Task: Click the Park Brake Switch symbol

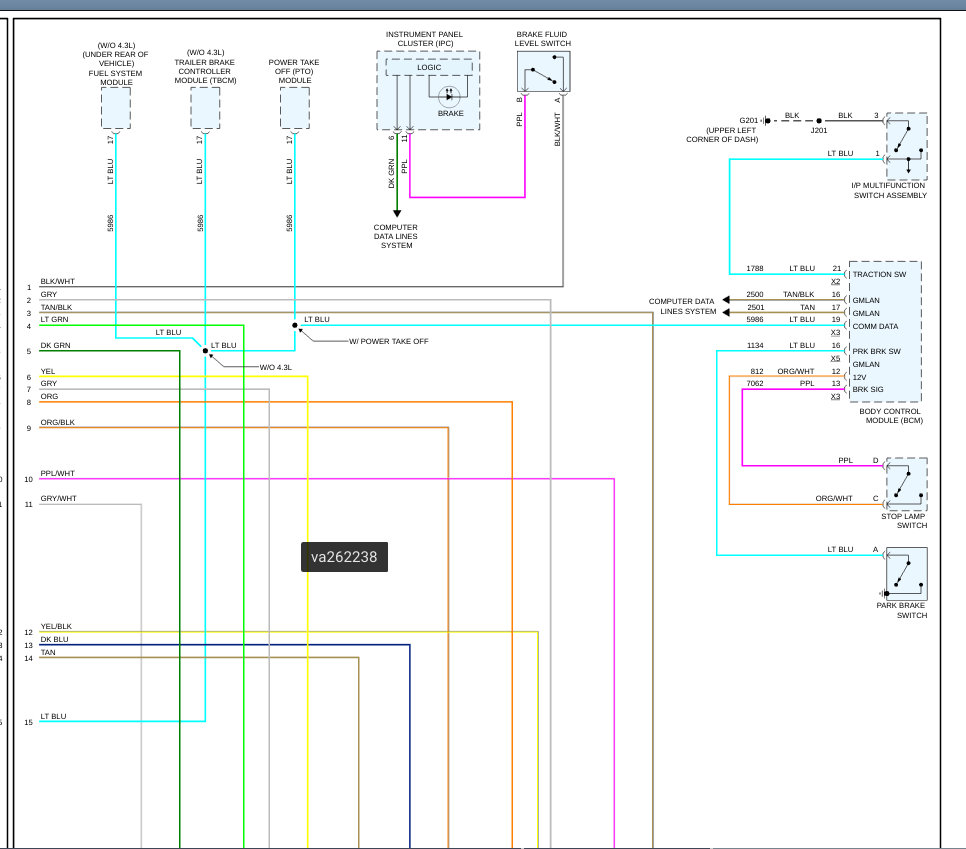Action: click(x=906, y=572)
